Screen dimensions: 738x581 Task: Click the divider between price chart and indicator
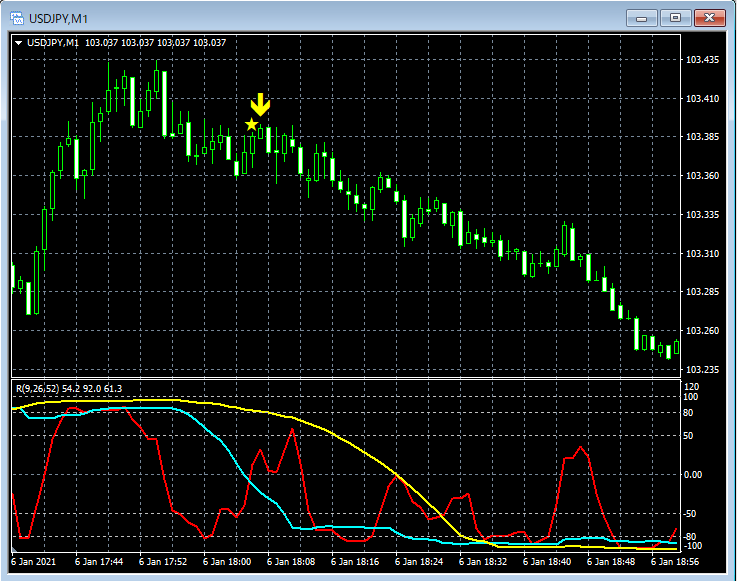click(345, 378)
